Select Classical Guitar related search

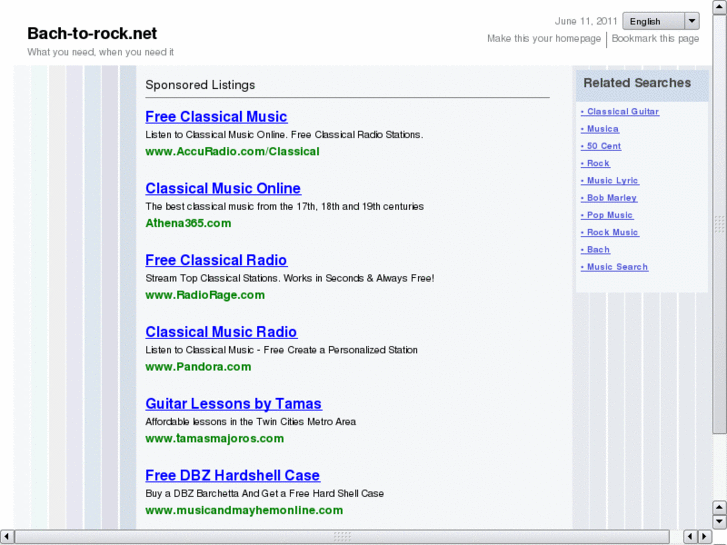tap(620, 111)
